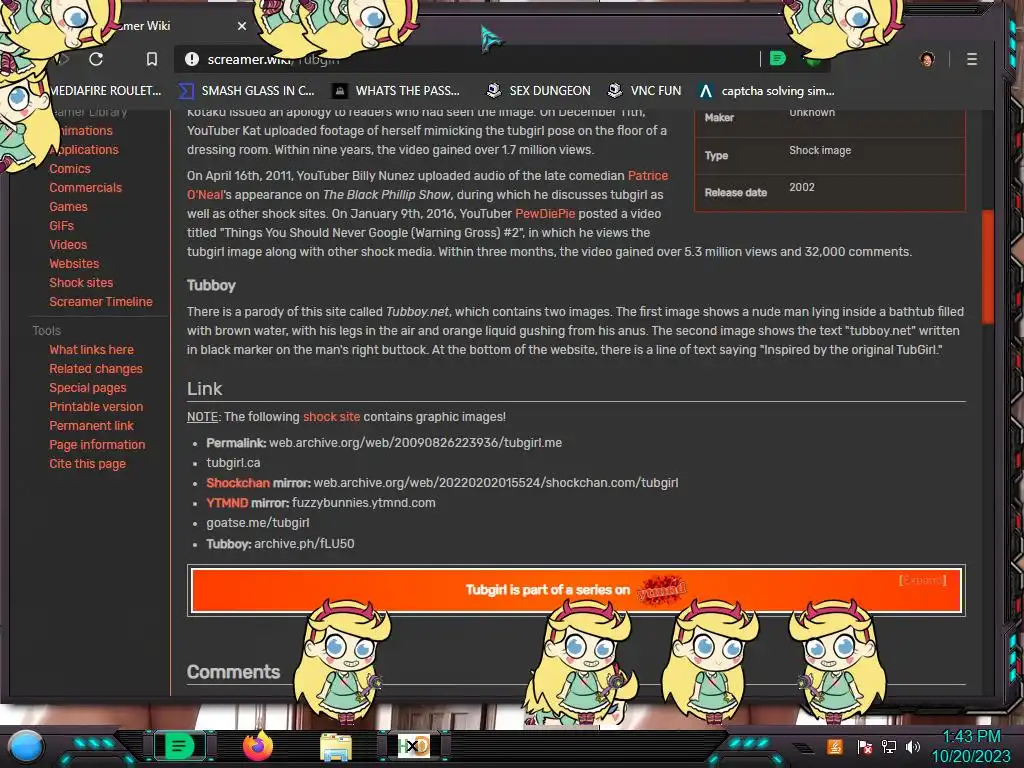Screen dimensions: 1024x768
Task: Open Special pages tool
Action: pos(88,387)
